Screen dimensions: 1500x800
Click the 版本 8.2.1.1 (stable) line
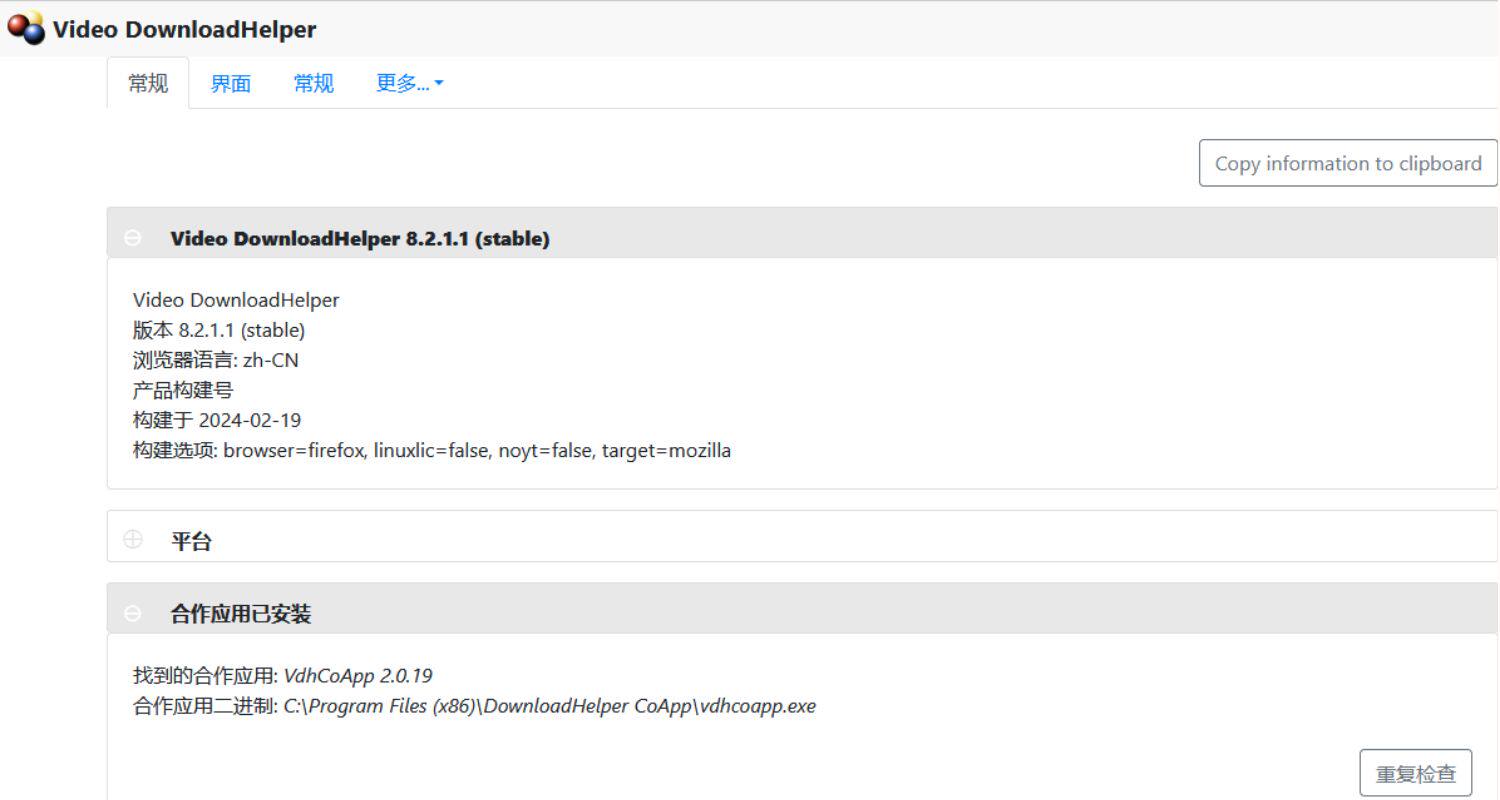tap(219, 330)
